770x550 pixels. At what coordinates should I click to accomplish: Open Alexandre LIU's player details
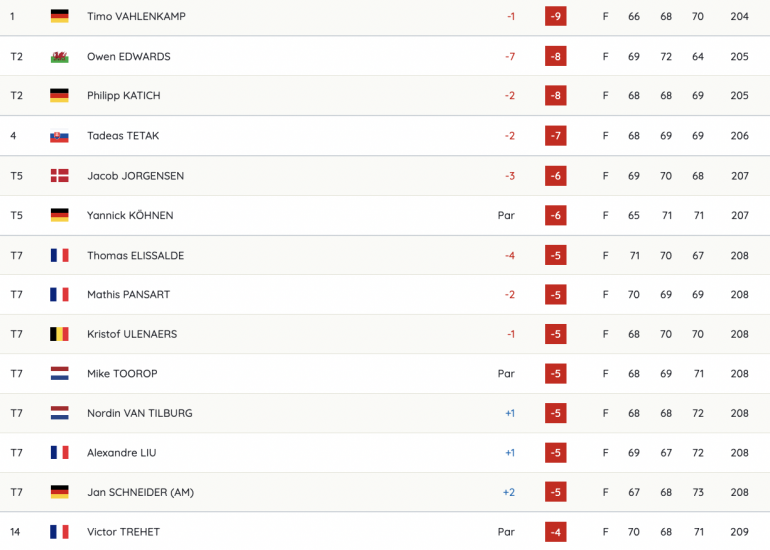122,453
